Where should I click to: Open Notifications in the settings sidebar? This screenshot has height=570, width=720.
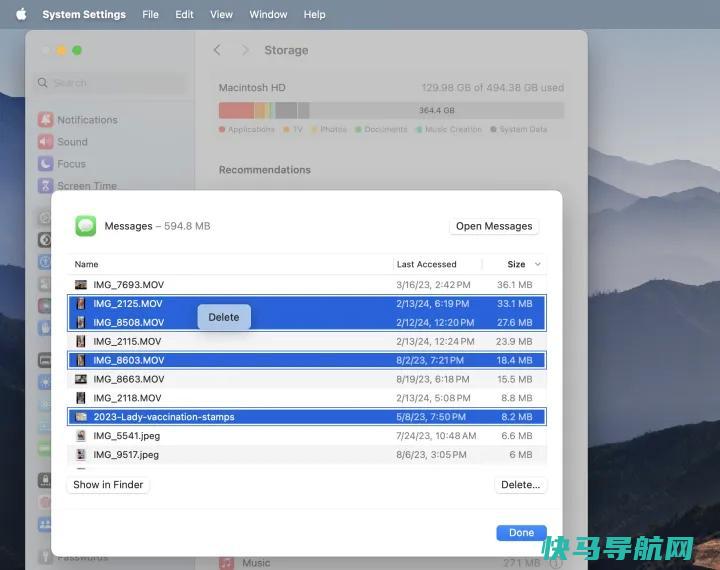pos(78,120)
